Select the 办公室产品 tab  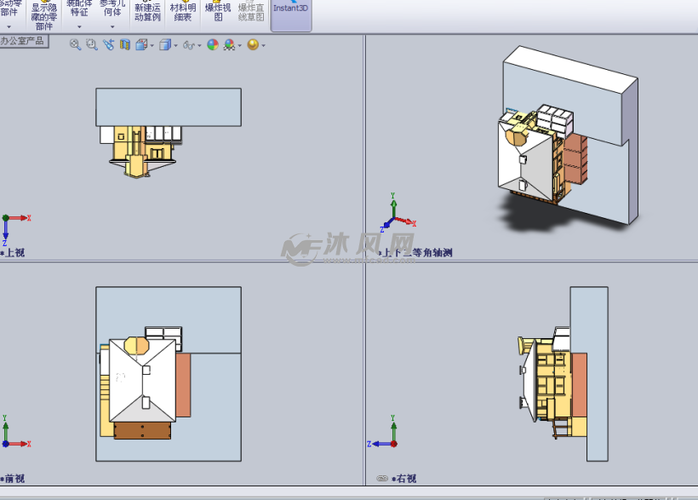(x=23, y=41)
